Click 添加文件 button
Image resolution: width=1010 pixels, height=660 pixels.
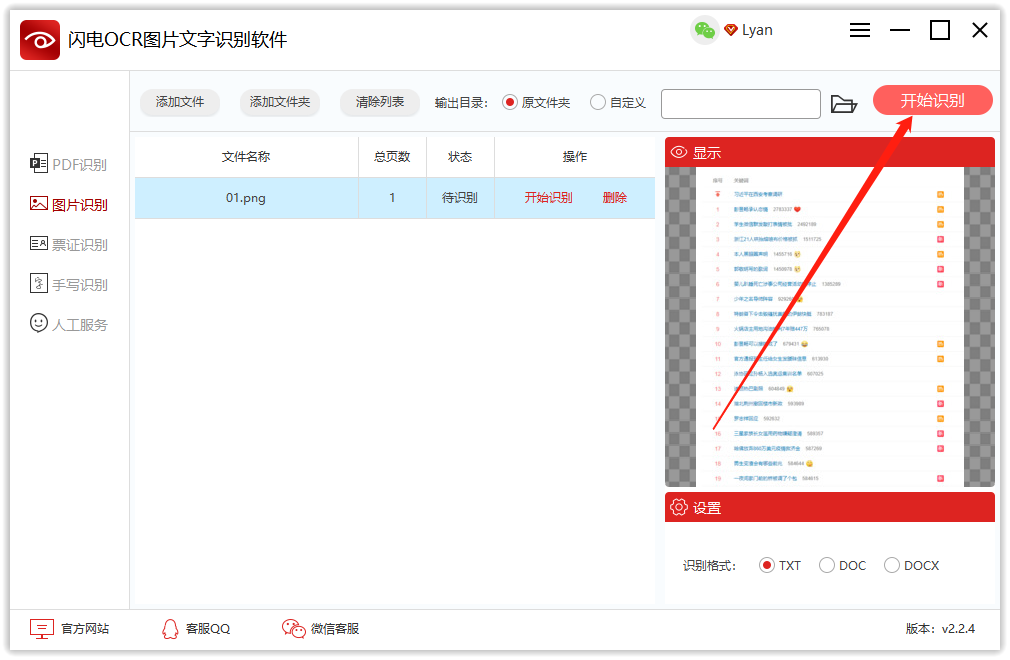pos(180,102)
